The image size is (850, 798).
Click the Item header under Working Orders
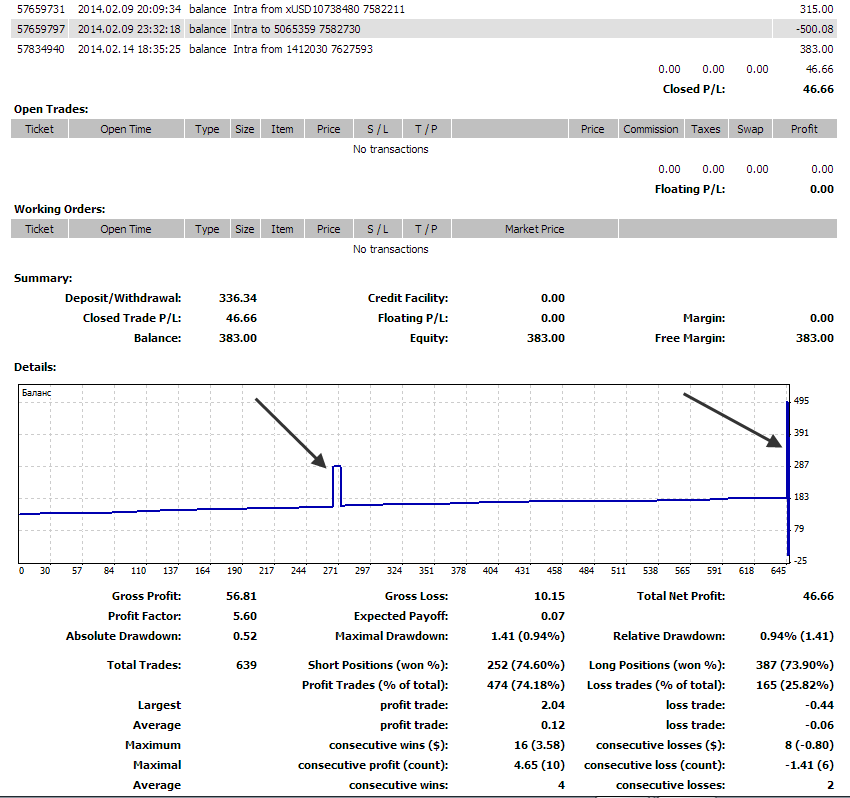tap(282, 229)
